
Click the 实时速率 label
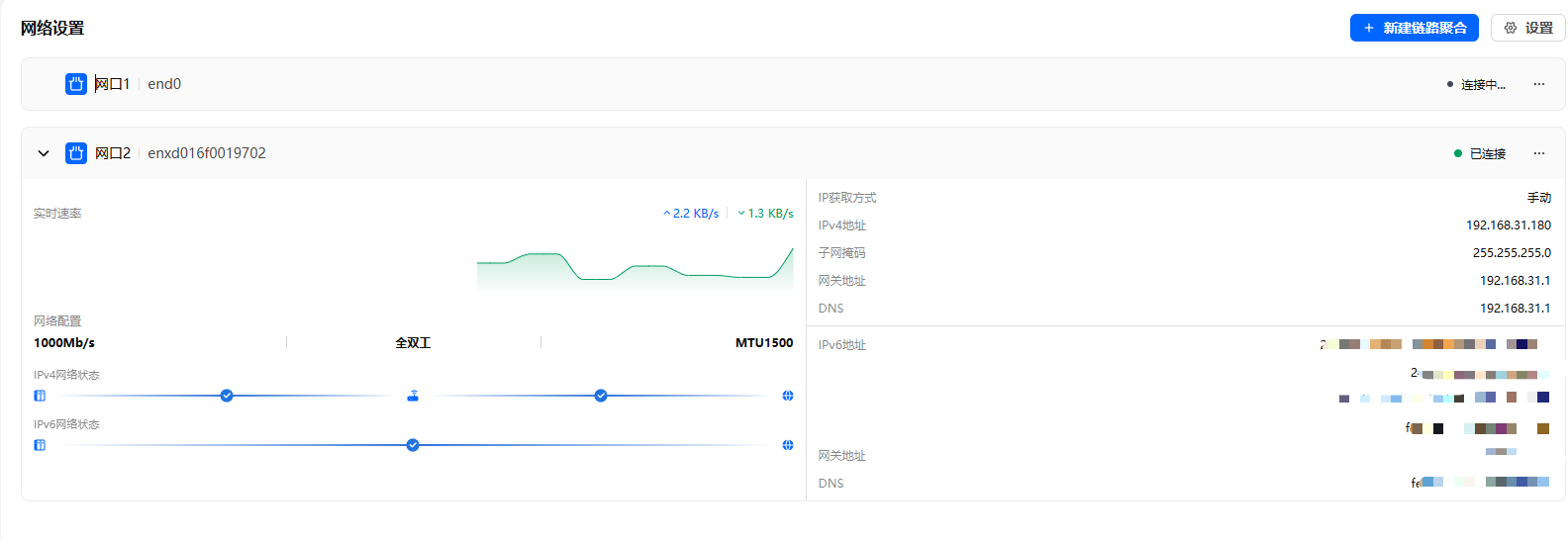57,214
